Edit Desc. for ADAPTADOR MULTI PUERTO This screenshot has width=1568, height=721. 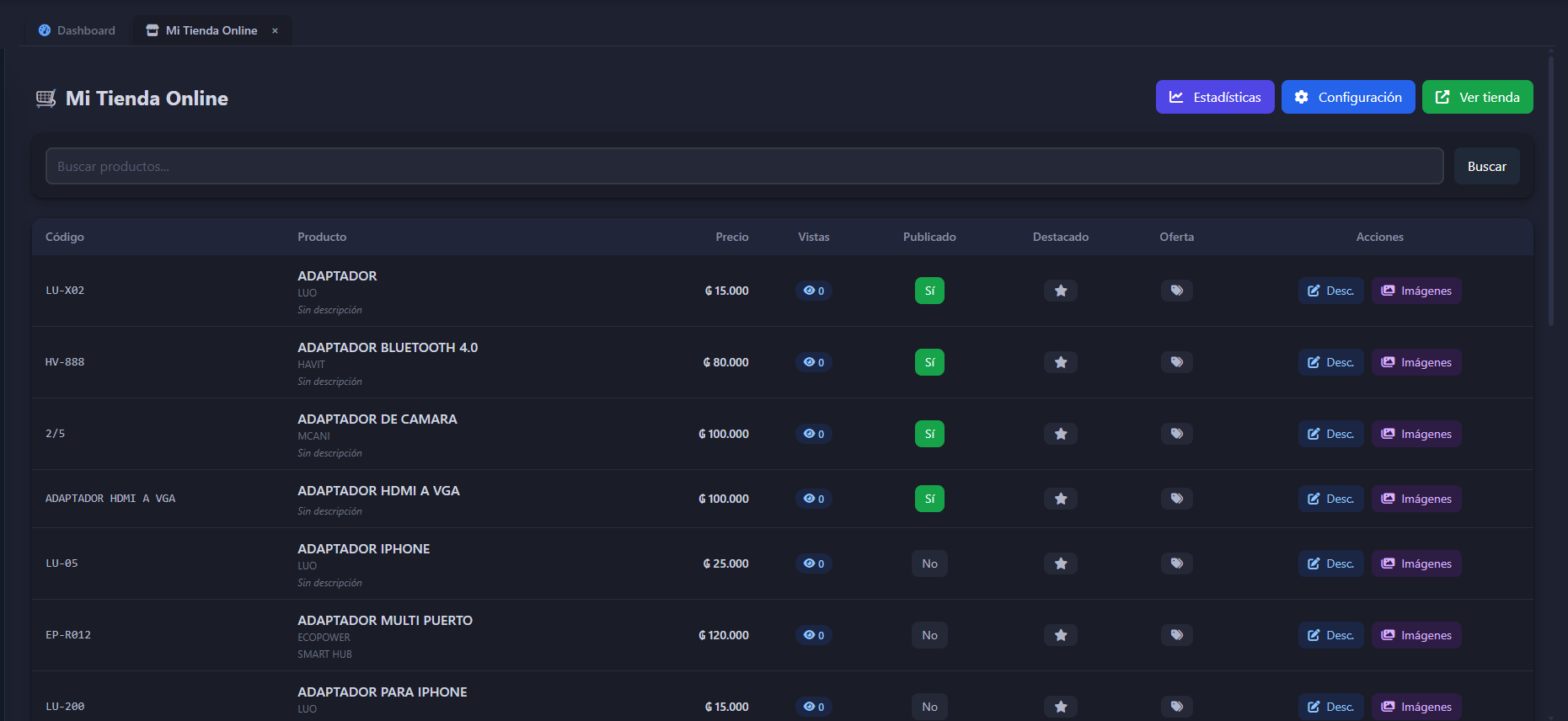[1331, 635]
